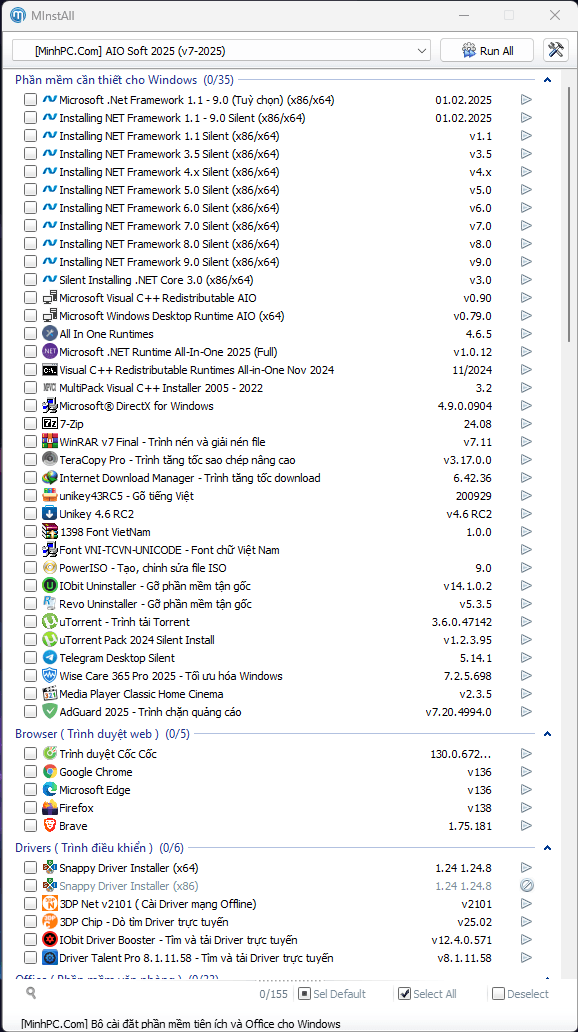578x1032 pixels.
Task: Click the MInstAll title bar logo
Action: coord(18,14)
